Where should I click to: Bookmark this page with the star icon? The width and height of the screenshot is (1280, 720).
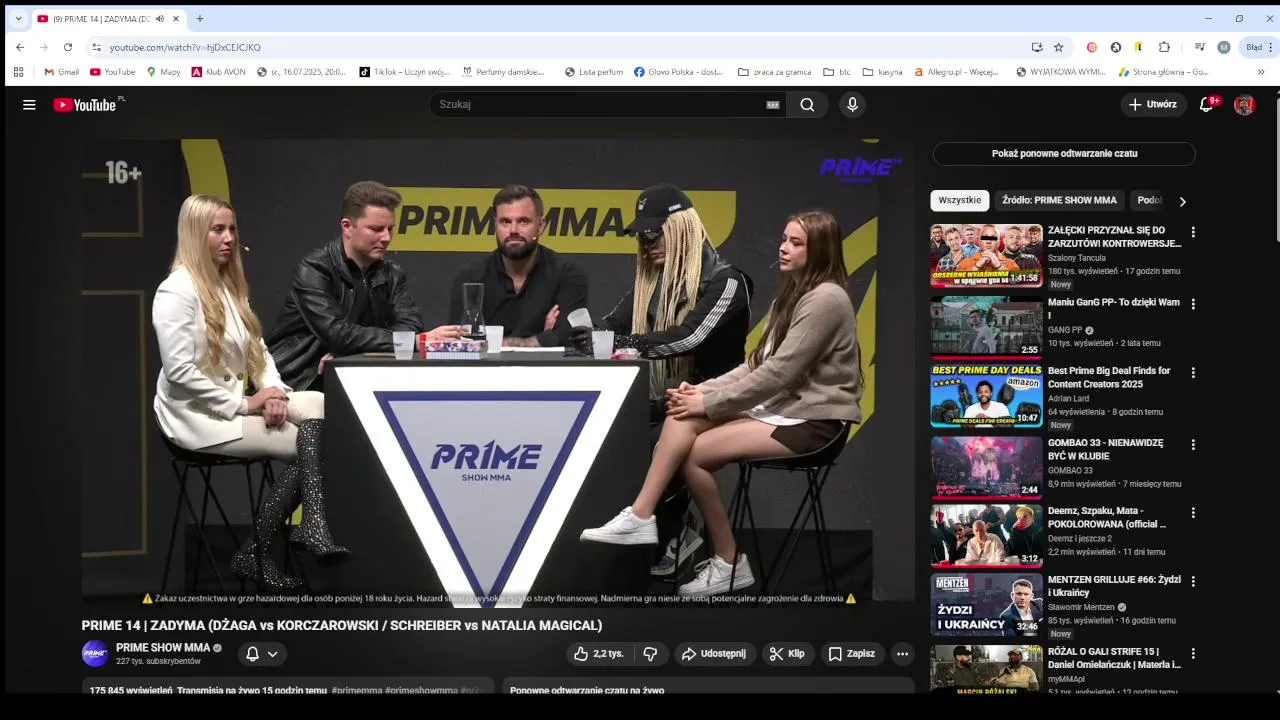coord(1058,47)
